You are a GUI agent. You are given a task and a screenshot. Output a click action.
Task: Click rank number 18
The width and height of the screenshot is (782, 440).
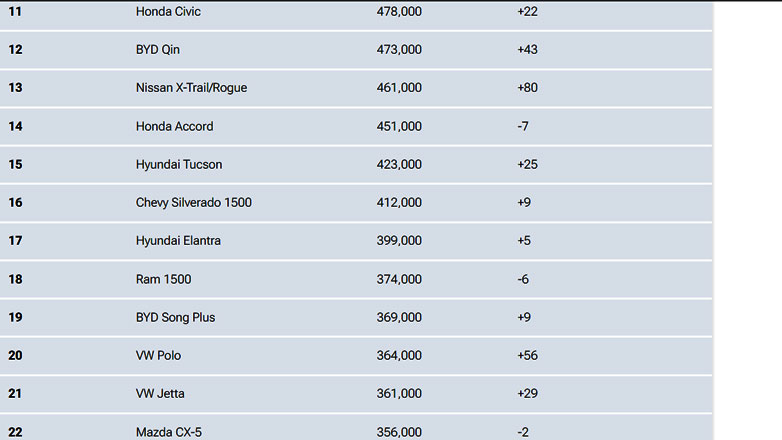15,279
